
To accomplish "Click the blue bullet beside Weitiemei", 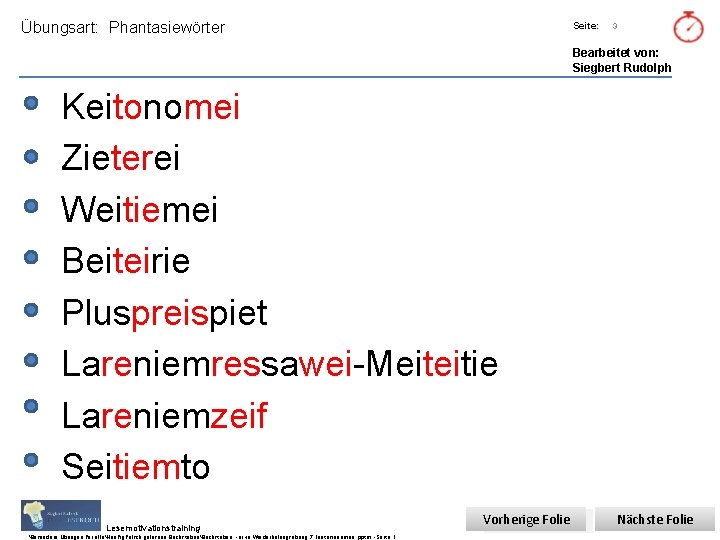I will [x=32, y=207].
